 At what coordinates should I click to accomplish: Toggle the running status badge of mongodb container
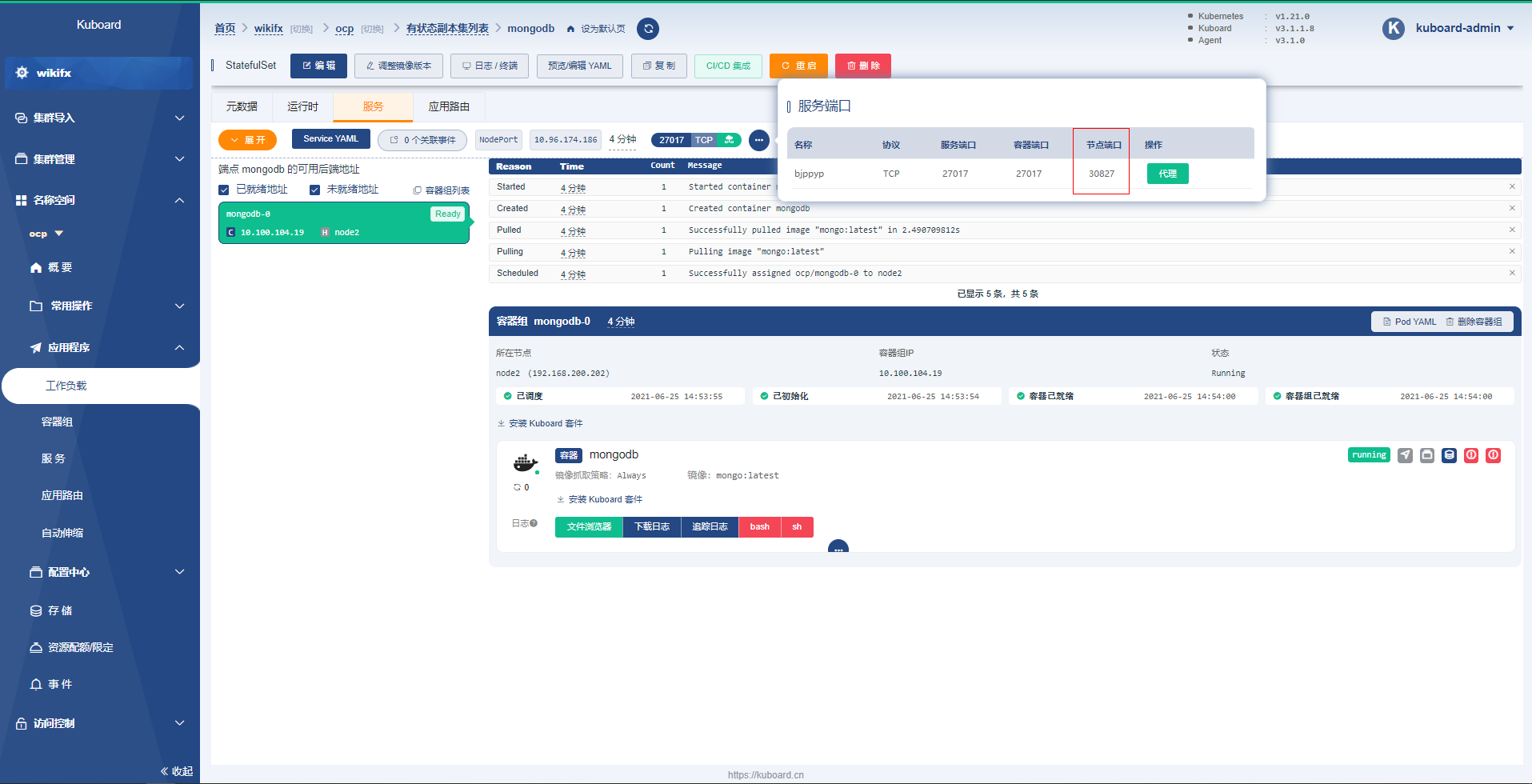coord(1368,454)
